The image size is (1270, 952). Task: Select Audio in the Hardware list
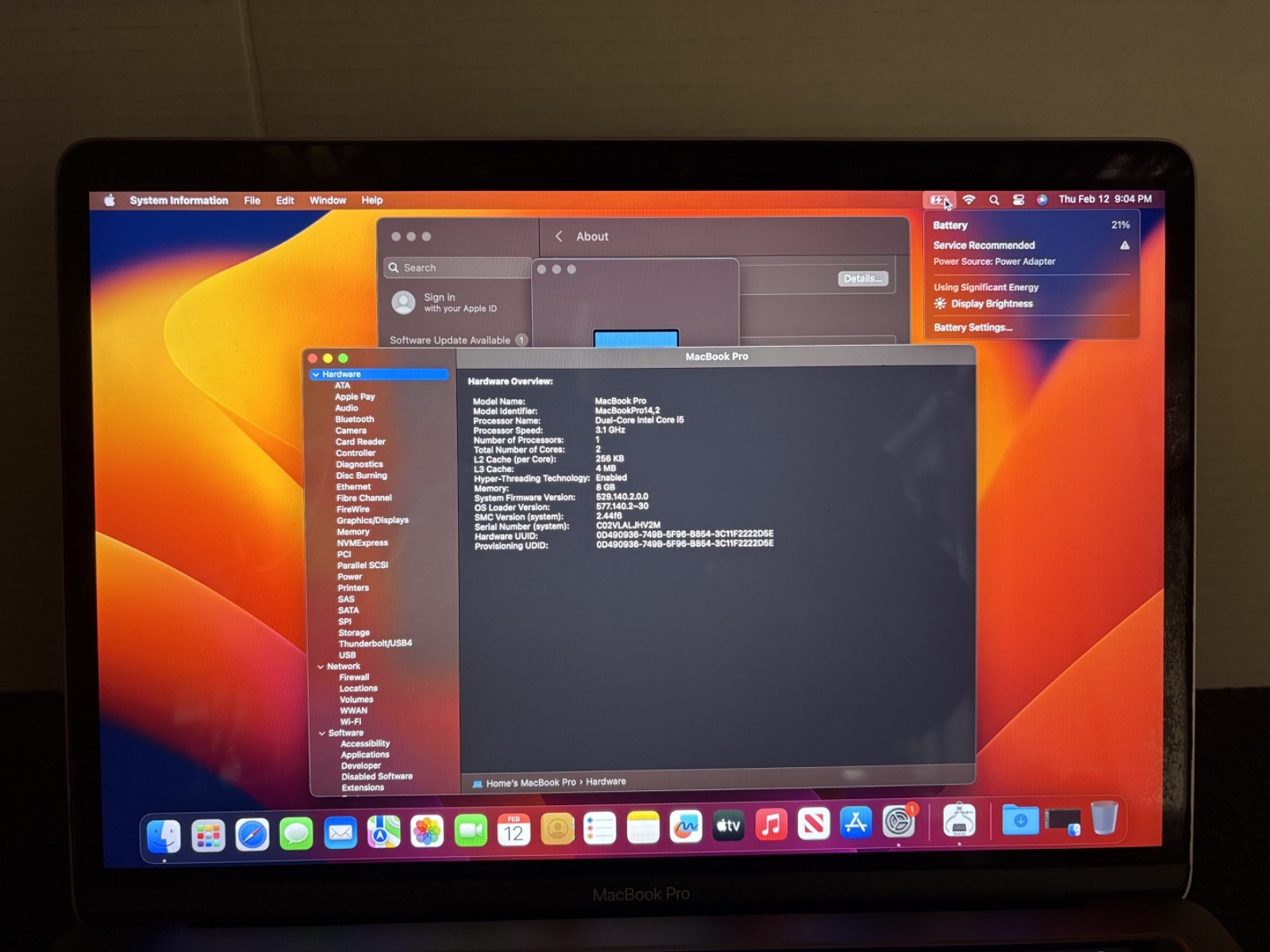click(x=347, y=408)
